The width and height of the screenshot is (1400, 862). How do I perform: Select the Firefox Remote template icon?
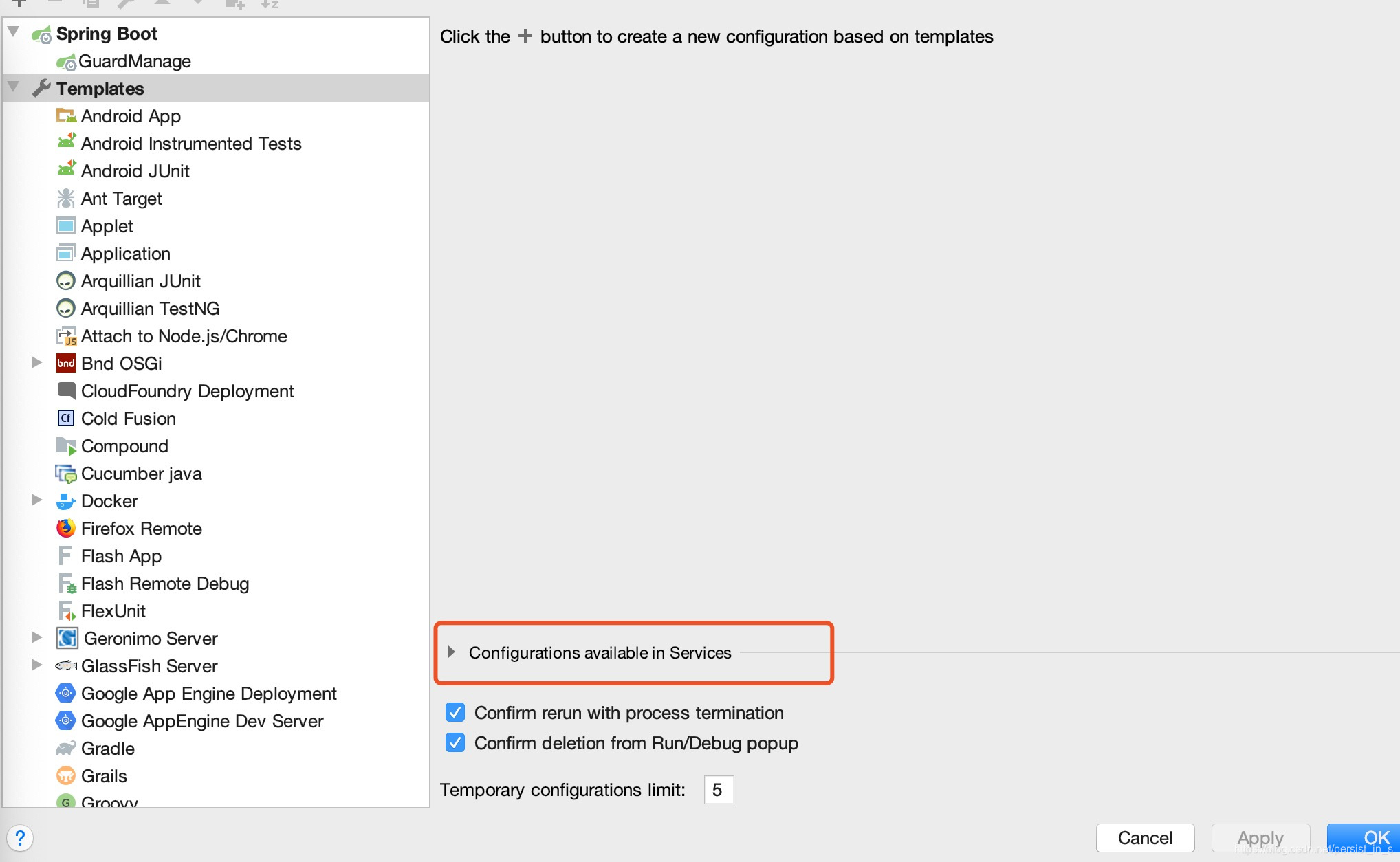pyautogui.click(x=65, y=527)
